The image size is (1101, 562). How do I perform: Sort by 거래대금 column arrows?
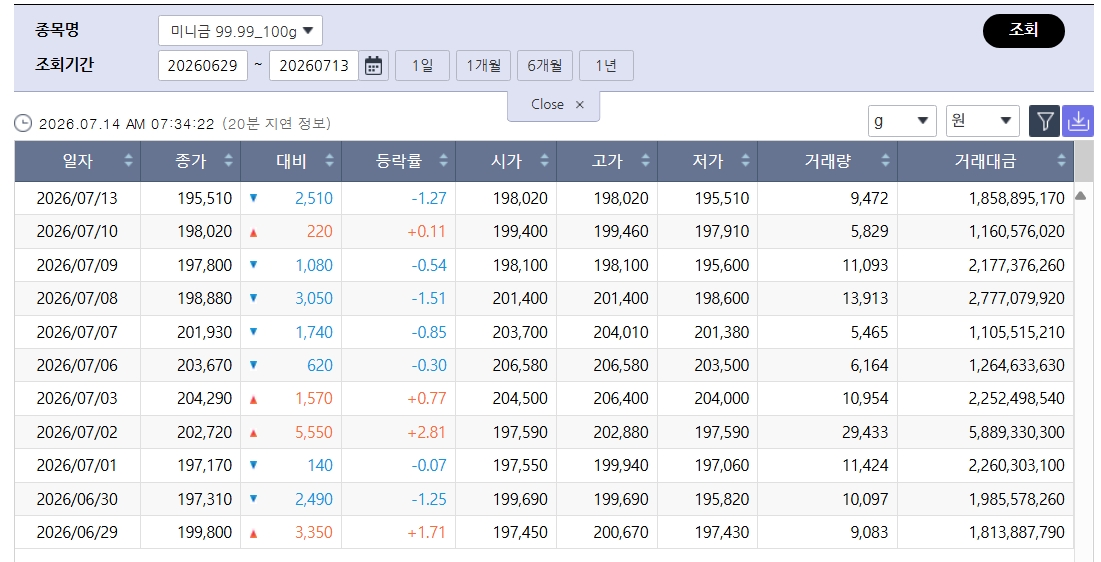pos(1061,161)
